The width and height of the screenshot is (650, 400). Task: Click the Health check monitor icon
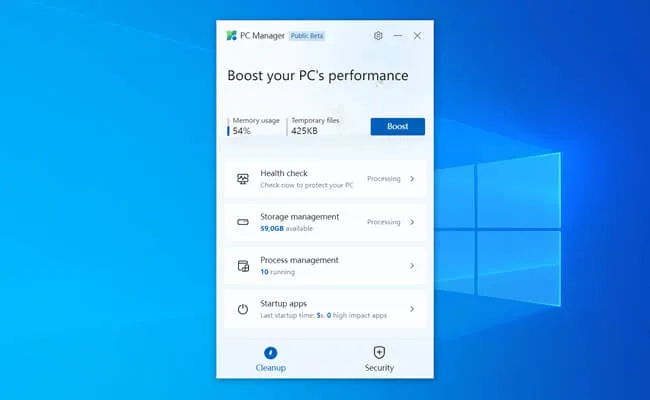click(x=243, y=179)
